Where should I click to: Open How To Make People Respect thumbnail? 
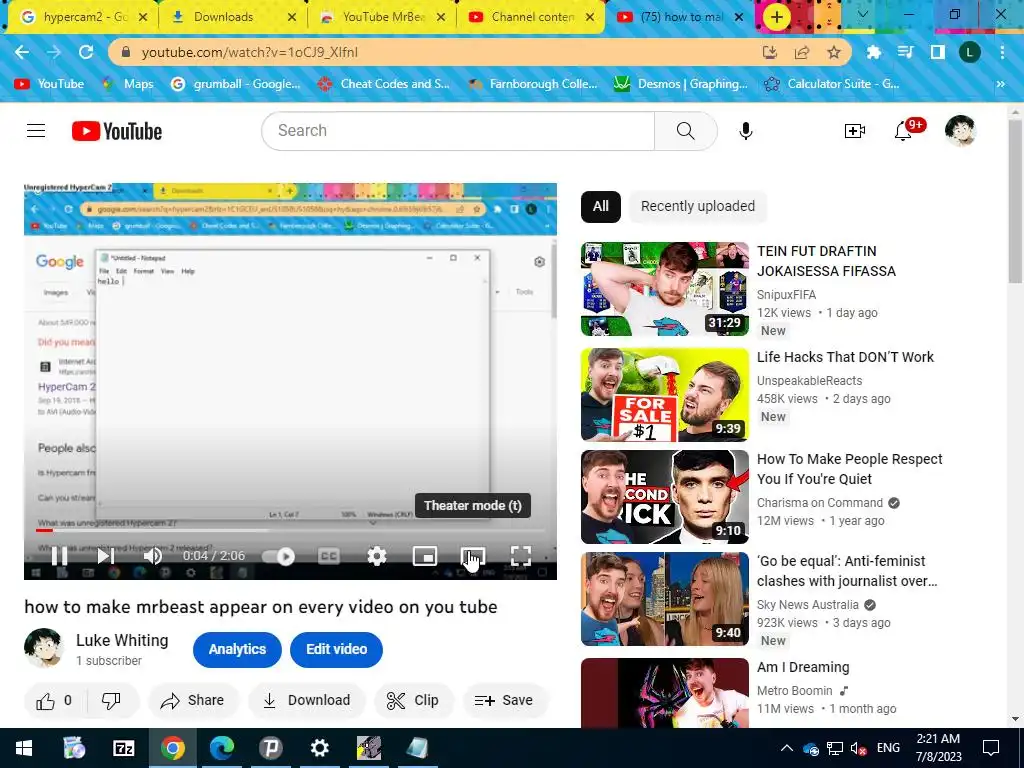665,497
